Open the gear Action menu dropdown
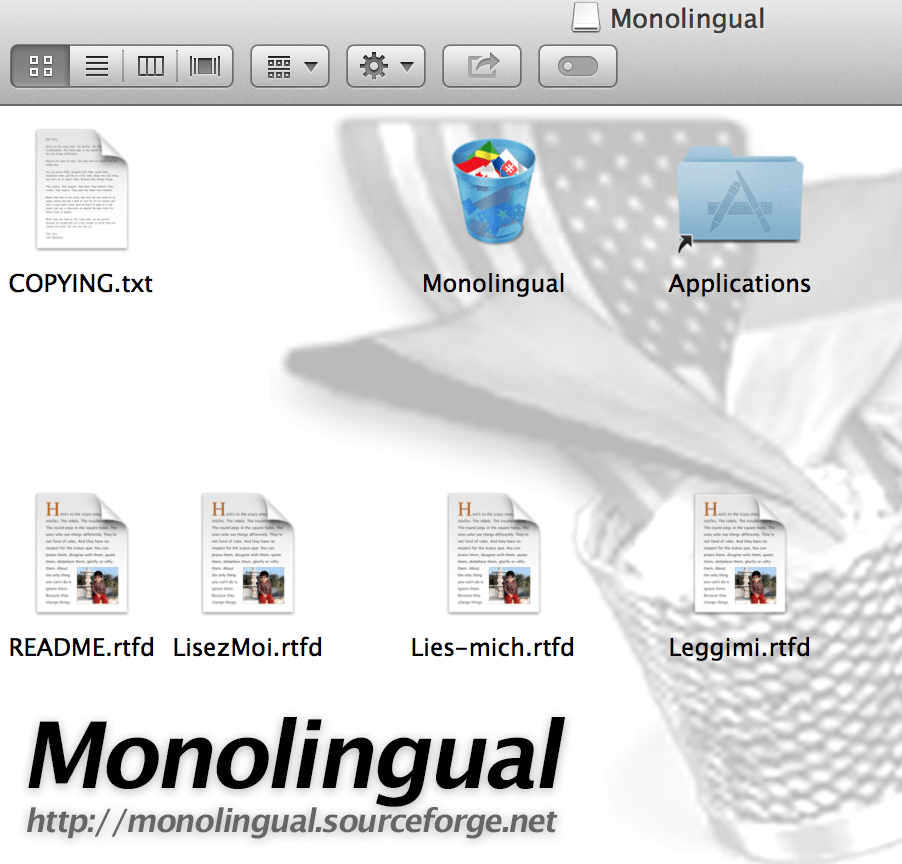Screen dimensions: 902x864 tap(386, 67)
